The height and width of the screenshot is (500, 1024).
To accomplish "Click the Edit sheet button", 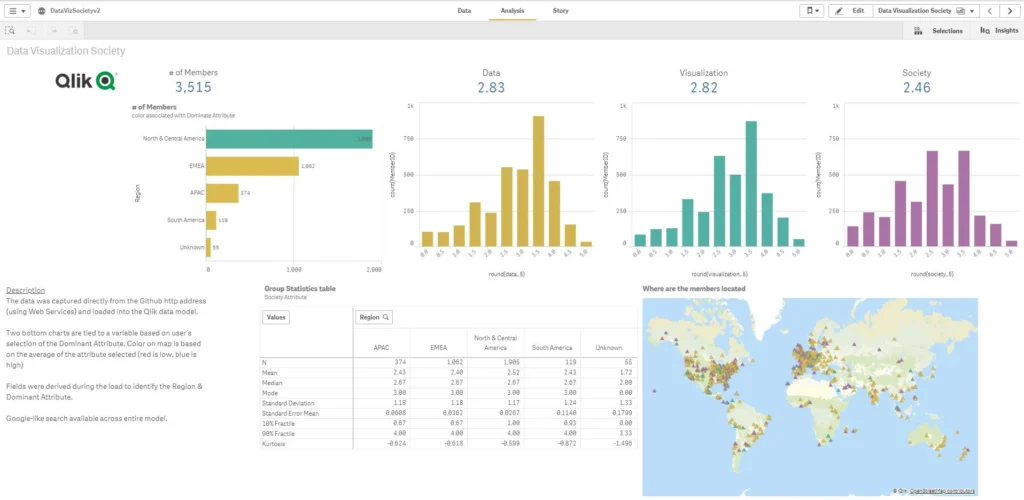I will (850, 10).
